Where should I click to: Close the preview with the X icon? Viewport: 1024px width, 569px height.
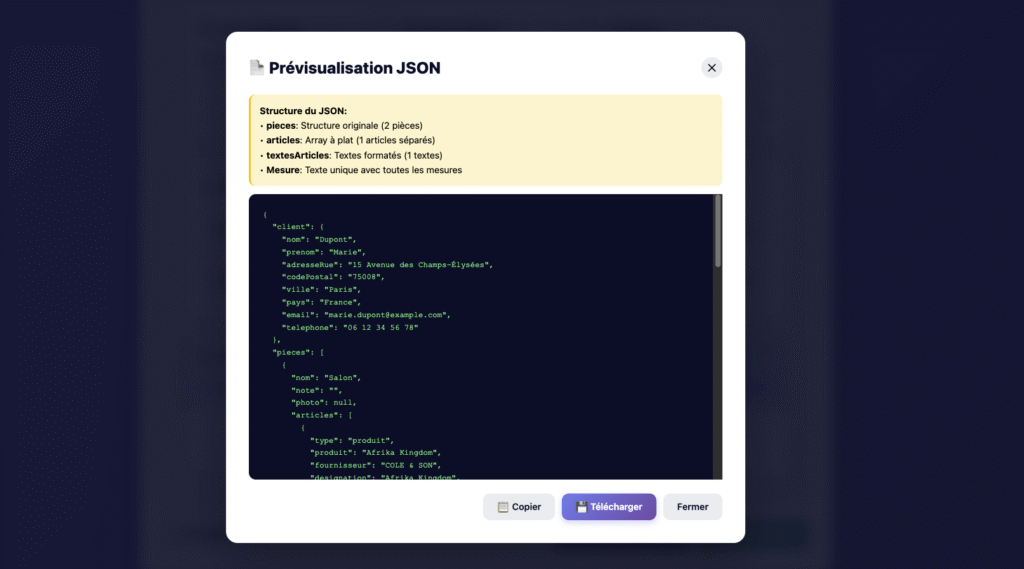coord(711,68)
